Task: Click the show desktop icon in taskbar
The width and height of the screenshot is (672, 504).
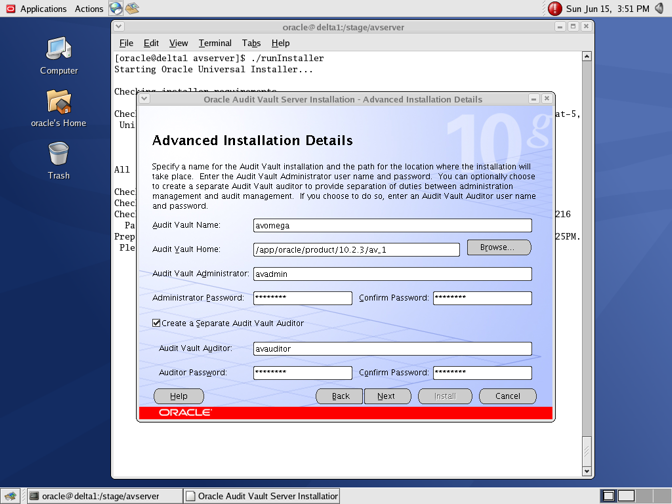Action: 10,496
